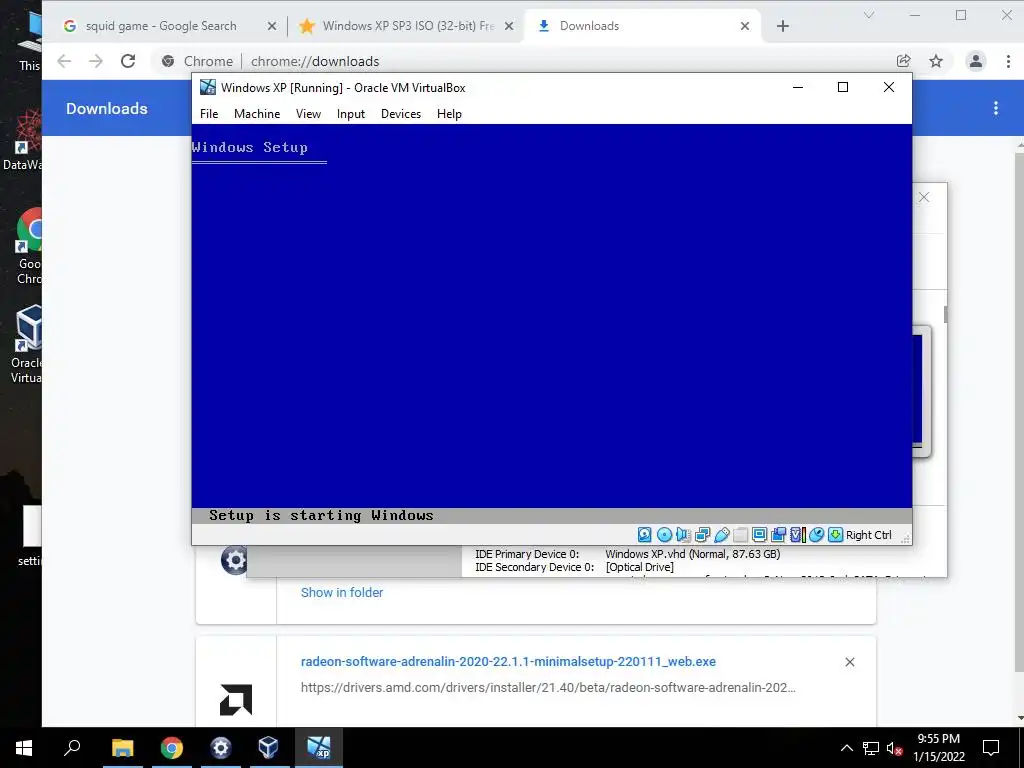Click the share page icon in Chrome
Image resolution: width=1024 pixels, height=768 pixels.
point(904,61)
